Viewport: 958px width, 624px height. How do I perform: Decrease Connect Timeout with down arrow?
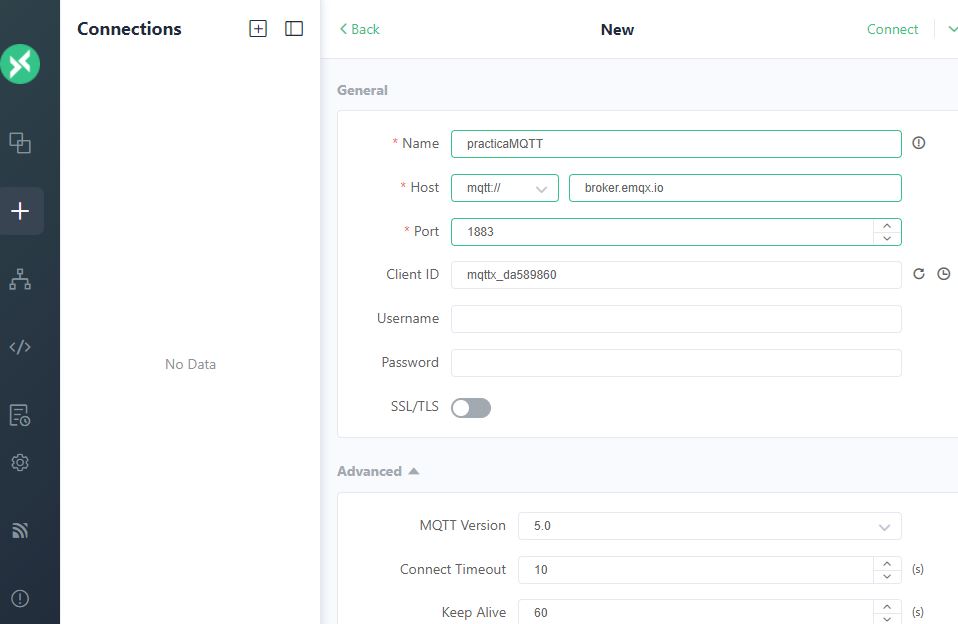click(887, 576)
